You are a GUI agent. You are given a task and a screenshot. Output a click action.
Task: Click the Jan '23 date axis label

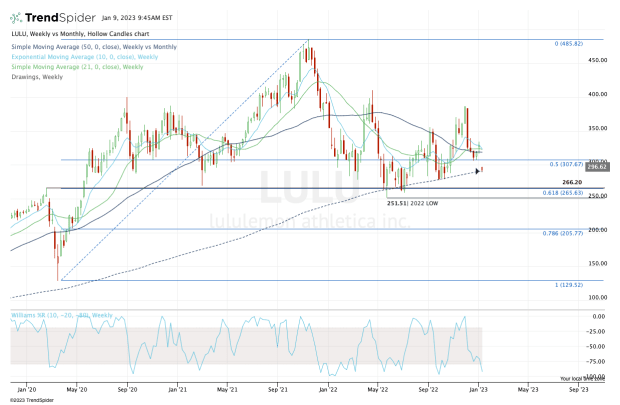478,390
